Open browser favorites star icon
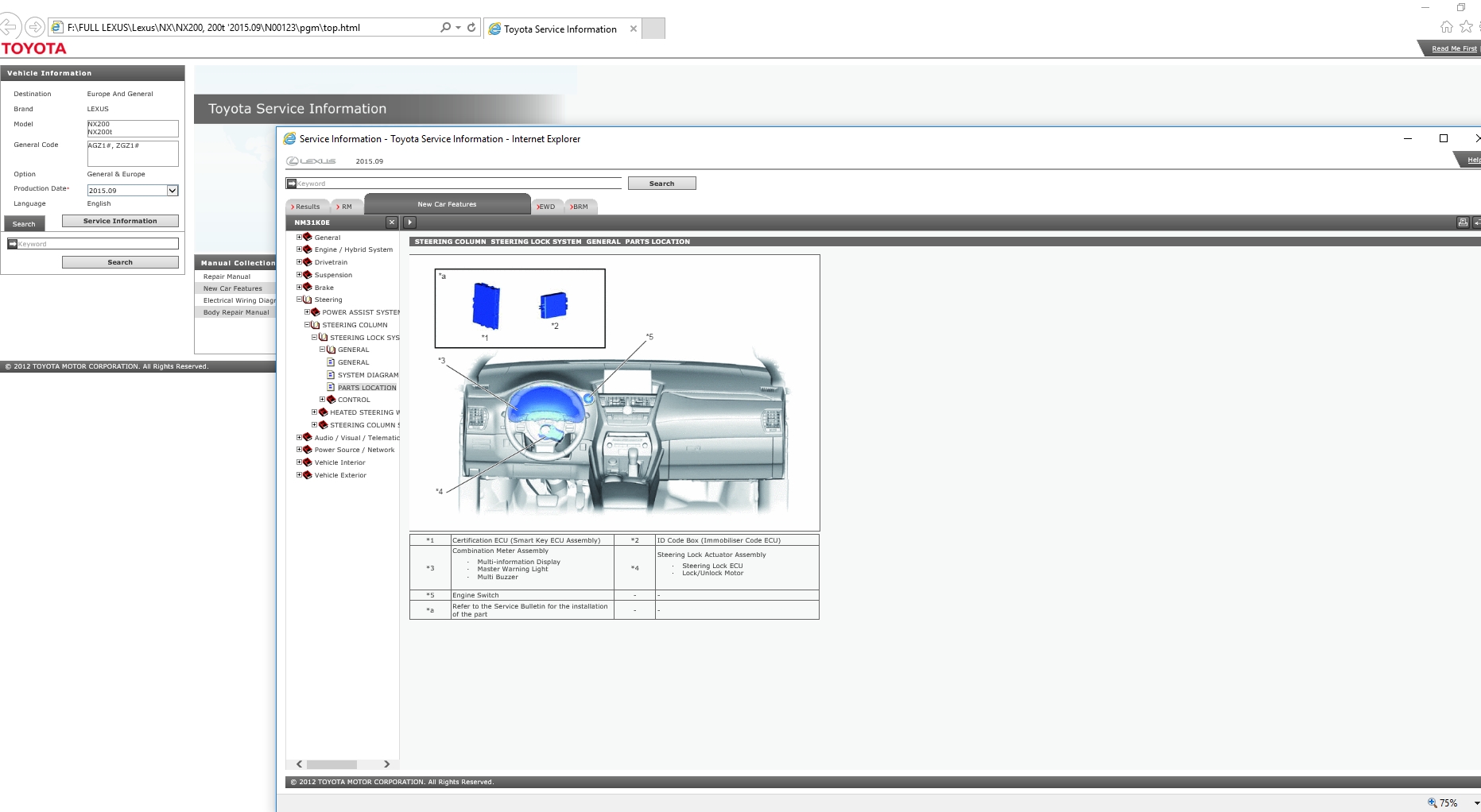1481x812 pixels. (1466, 27)
